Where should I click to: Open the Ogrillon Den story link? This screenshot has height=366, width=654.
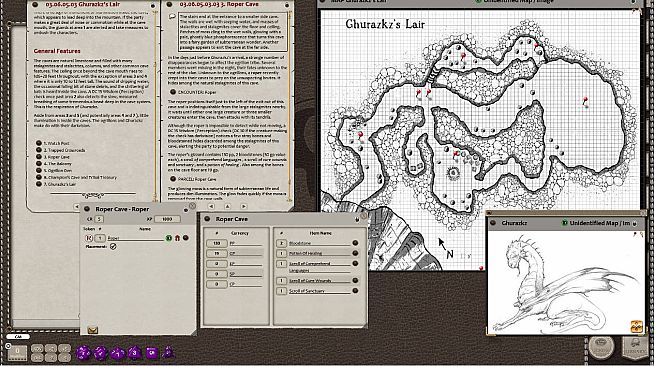point(38,170)
